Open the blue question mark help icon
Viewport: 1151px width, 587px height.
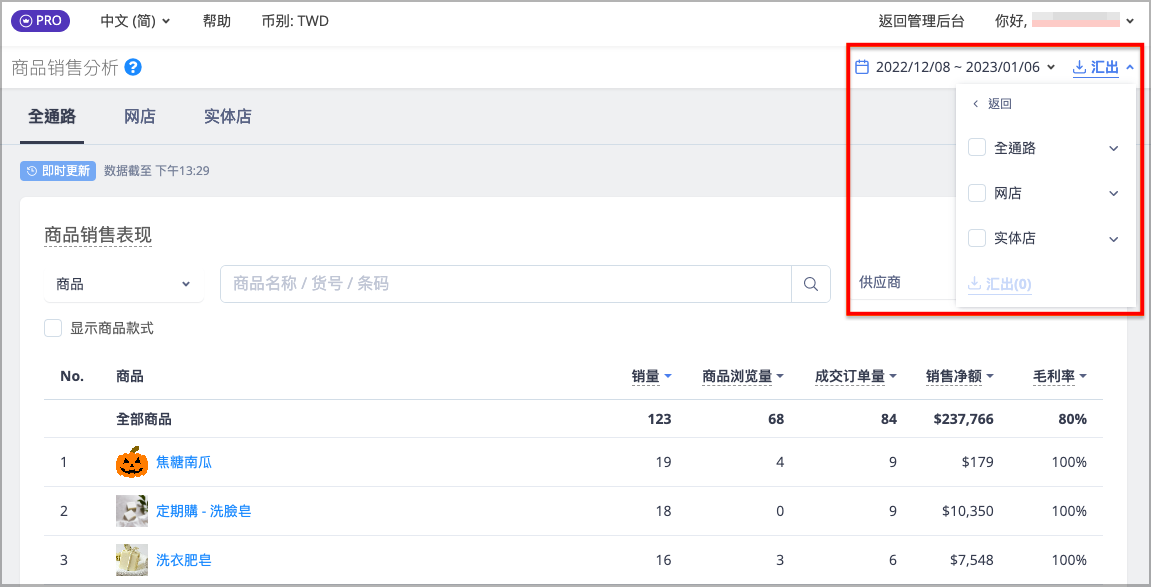pos(133,68)
